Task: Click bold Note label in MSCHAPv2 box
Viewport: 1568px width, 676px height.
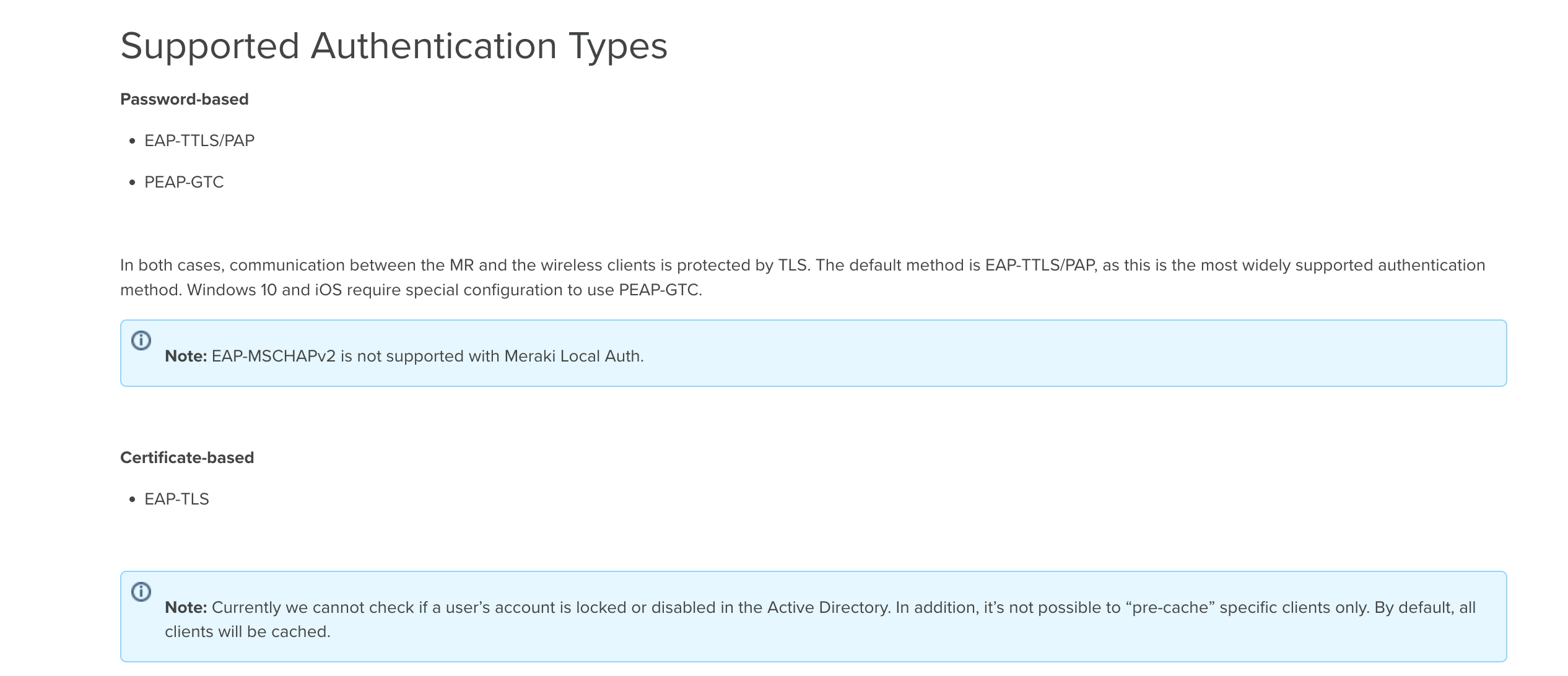Action: tap(185, 356)
